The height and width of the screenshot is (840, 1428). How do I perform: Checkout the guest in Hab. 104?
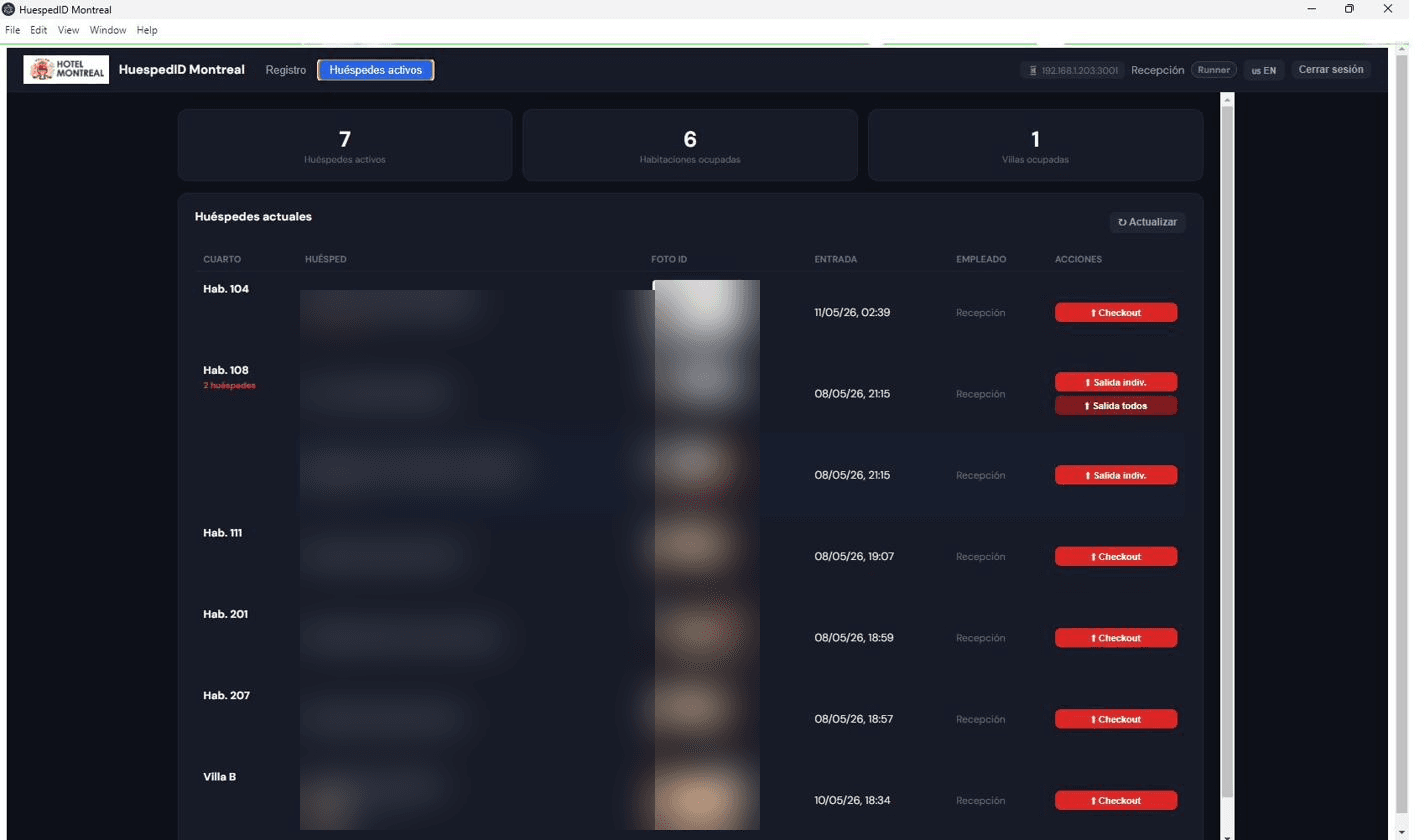pyautogui.click(x=1116, y=313)
